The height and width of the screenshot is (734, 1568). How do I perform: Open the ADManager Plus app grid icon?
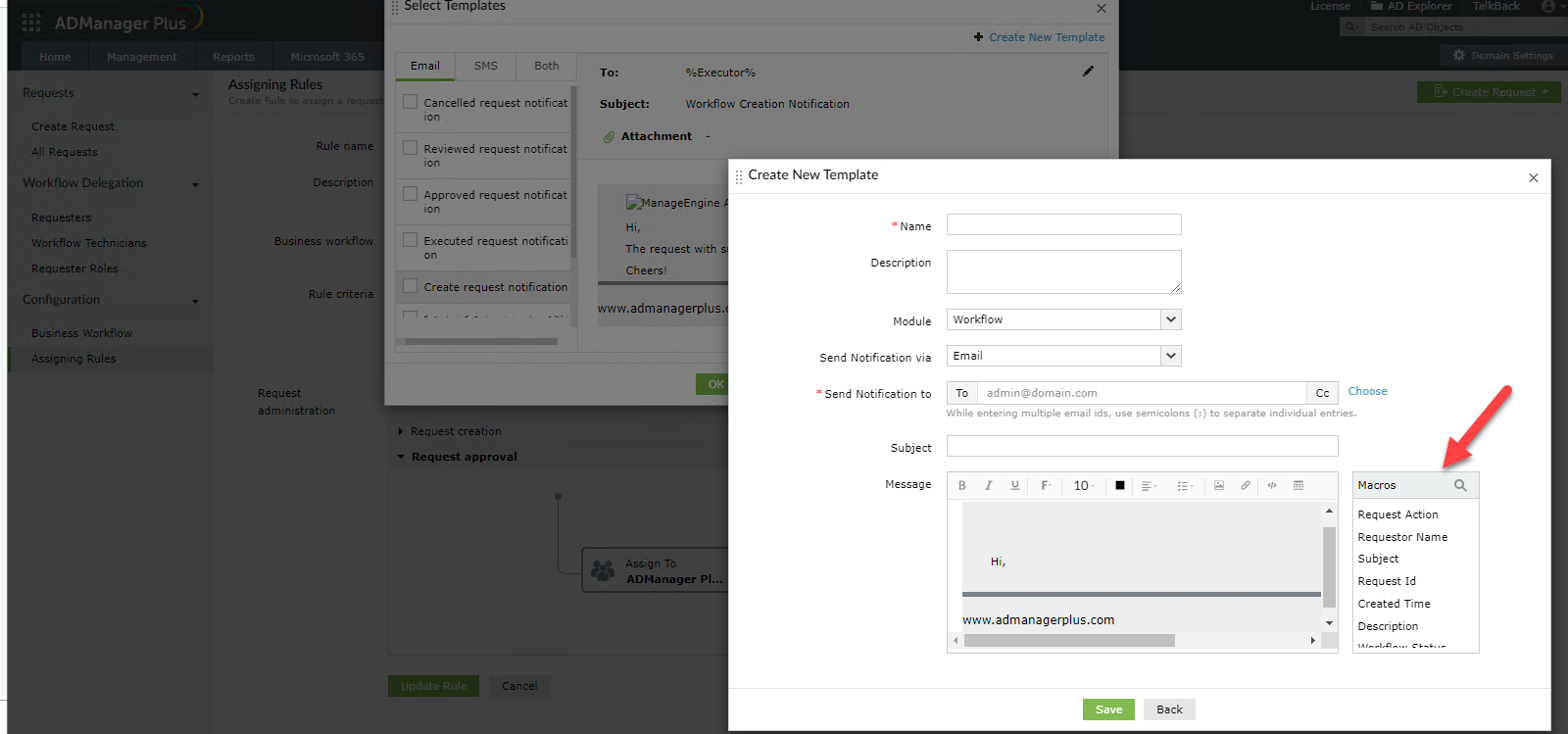coord(31,22)
